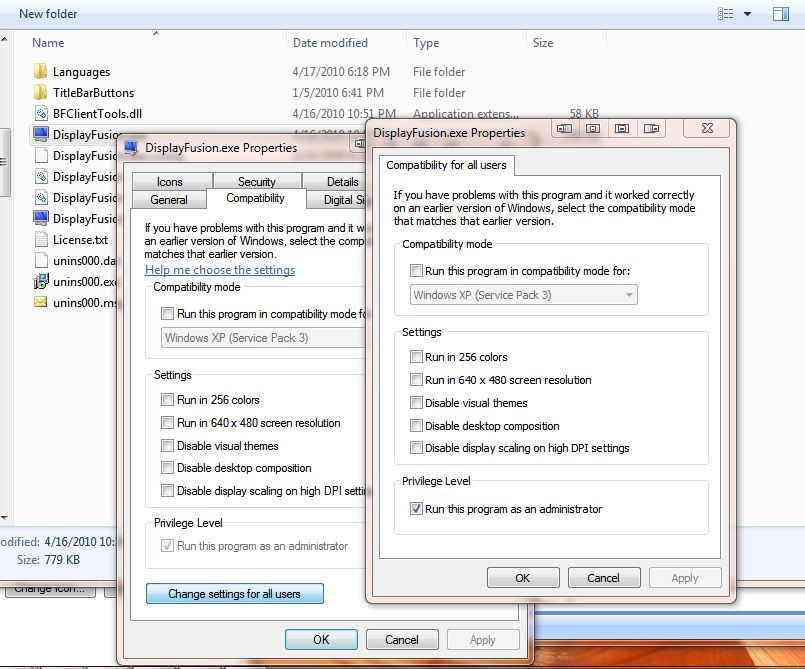805x669 pixels.
Task: Click Change settings for all users button
Action: pyautogui.click(x=236, y=594)
